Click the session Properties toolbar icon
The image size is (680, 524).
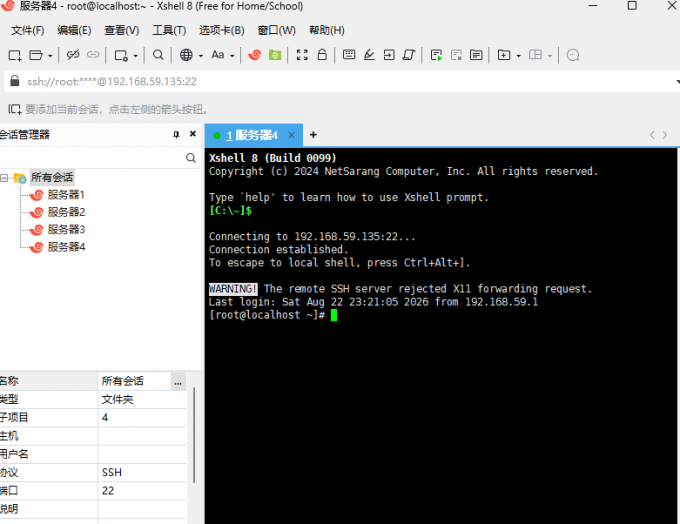tap(121, 55)
